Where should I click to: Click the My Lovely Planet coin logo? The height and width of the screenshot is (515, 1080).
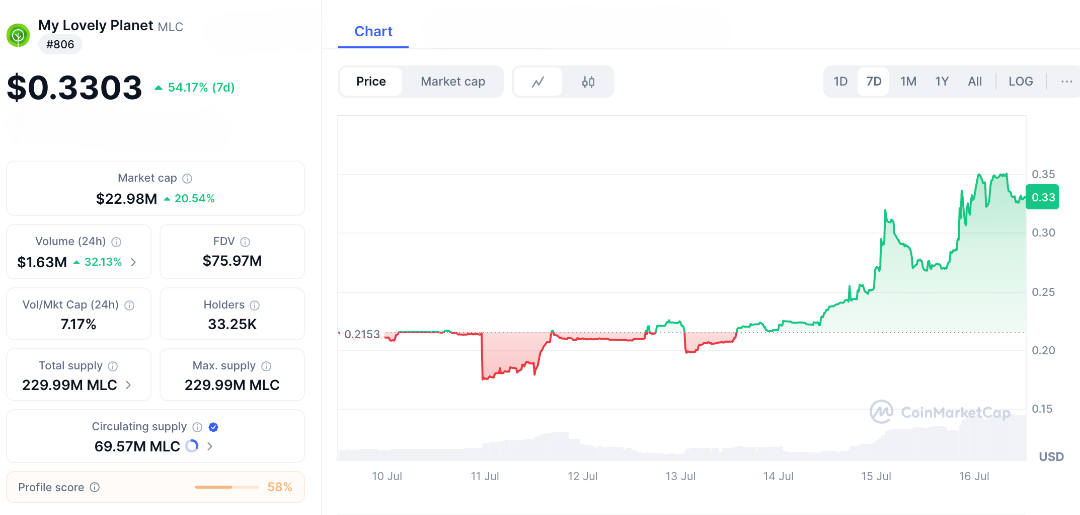[18, 35]
